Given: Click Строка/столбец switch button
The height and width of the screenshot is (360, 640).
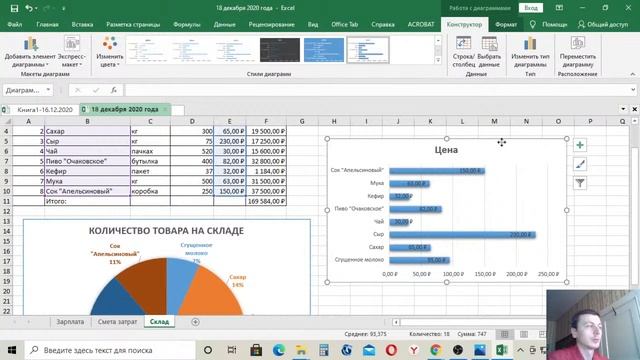Looking at the screenshot, I should (464, 52).
